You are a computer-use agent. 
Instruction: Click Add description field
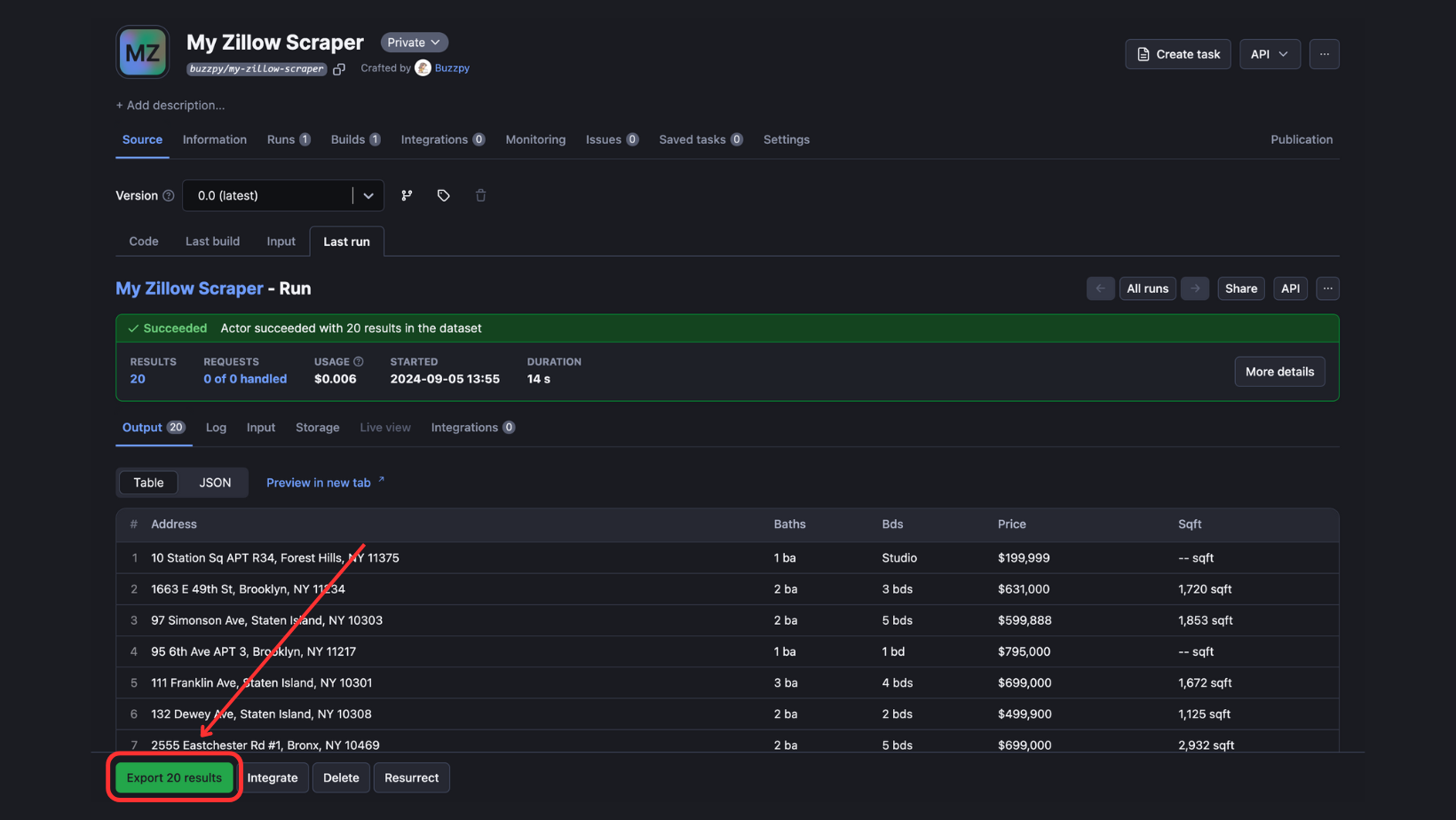click(x=170, y=105)
